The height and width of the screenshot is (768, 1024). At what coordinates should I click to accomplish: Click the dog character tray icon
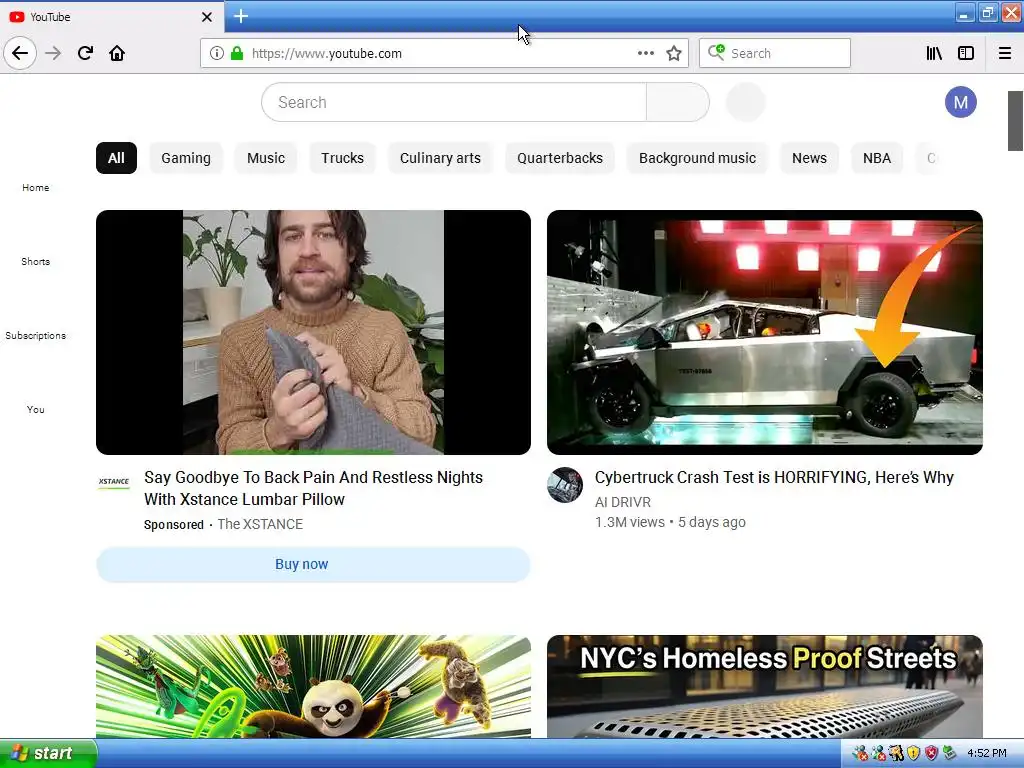(895, 754)
